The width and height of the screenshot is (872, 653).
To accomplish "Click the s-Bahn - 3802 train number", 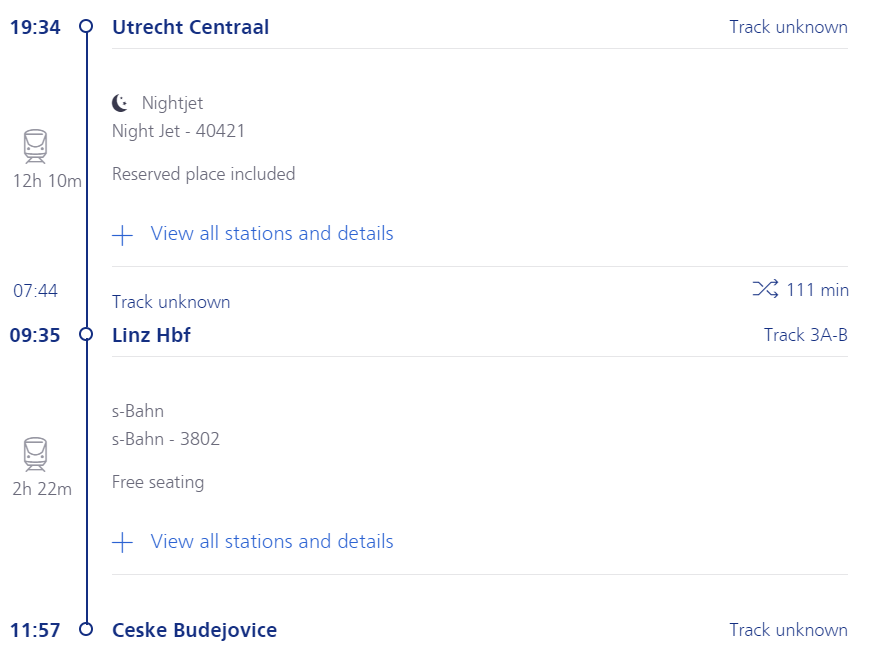I will [x=166, y=439].
